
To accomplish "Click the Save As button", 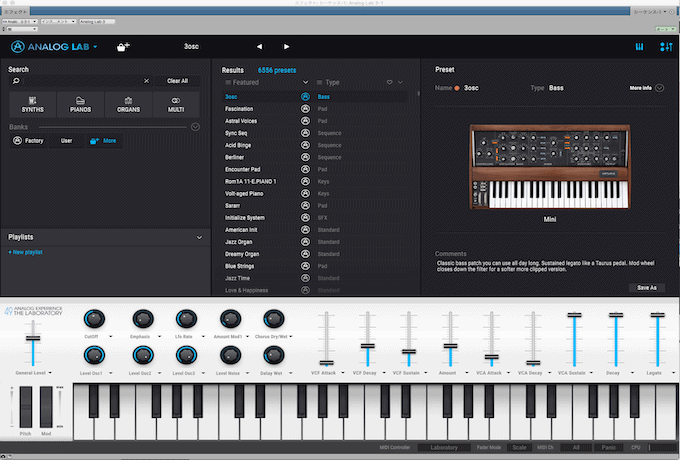I will click(x=647, y=287).
